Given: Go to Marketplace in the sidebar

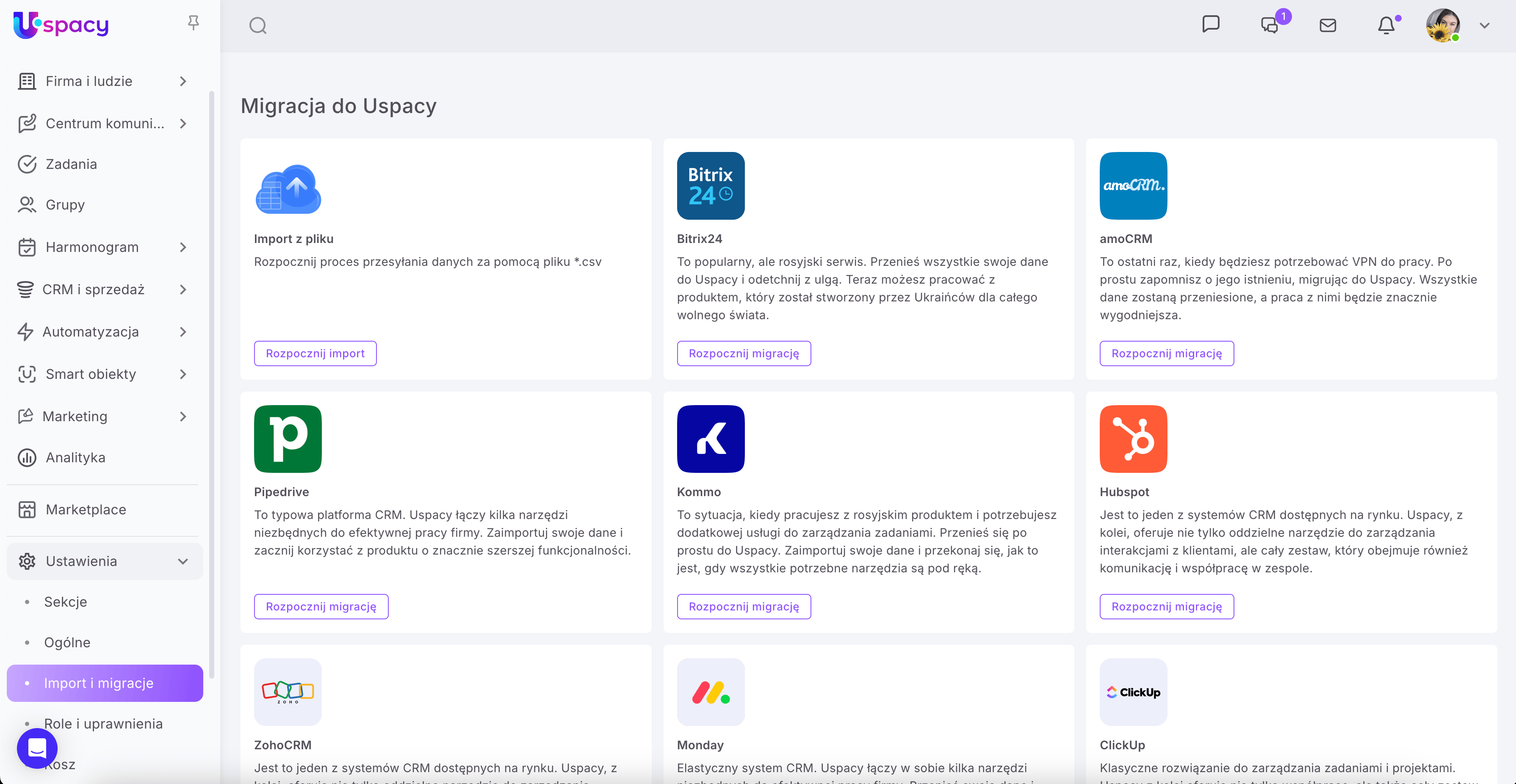Looking at the screenshot, I should [86, 509].
